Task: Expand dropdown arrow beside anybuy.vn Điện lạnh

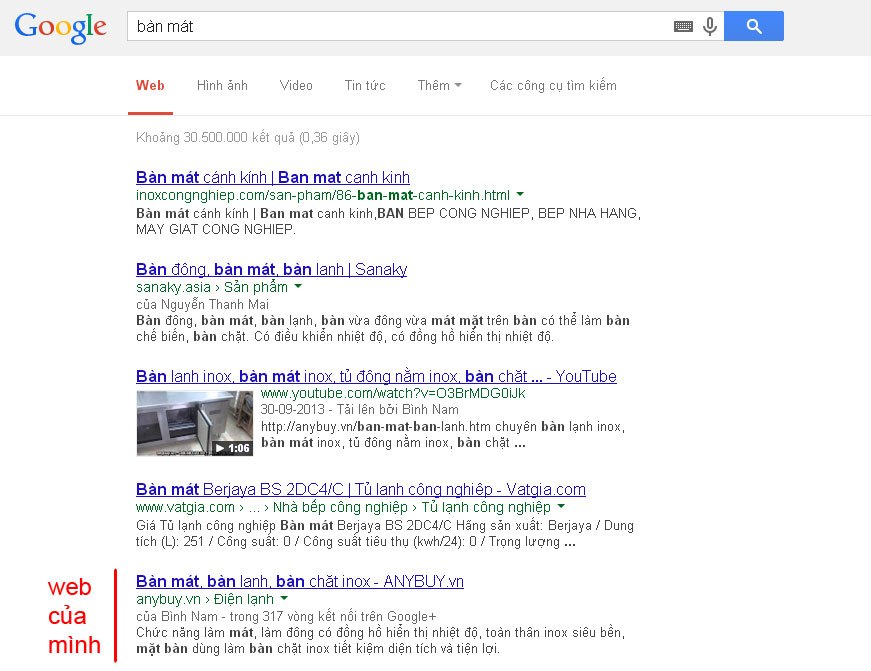Action: click(284, 599)
